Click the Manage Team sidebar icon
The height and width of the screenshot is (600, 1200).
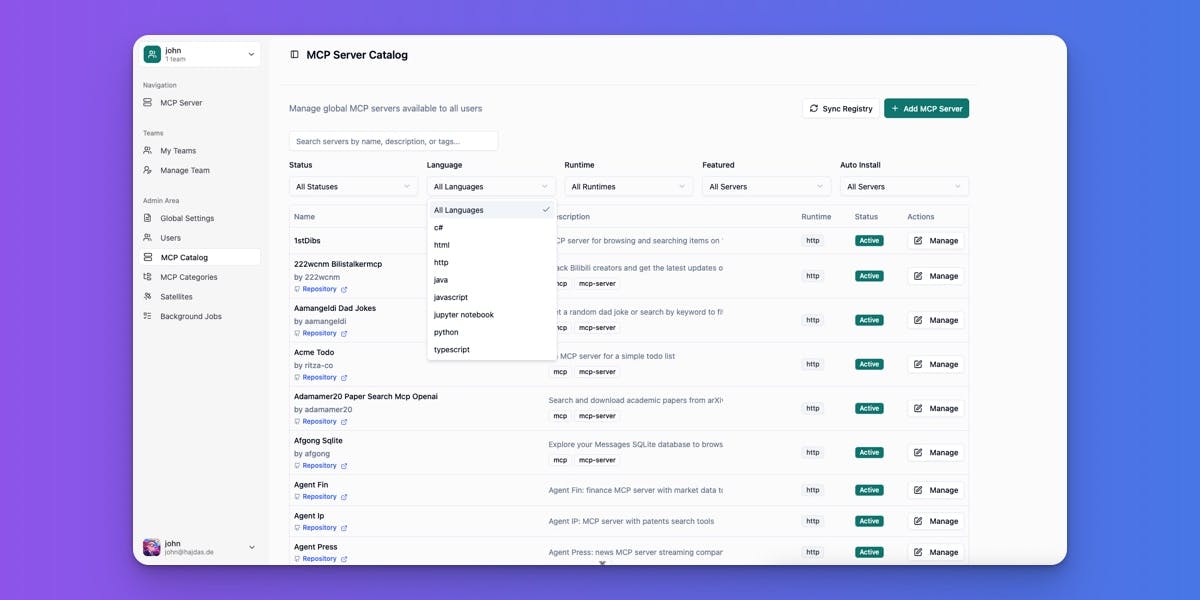[148, 170]
